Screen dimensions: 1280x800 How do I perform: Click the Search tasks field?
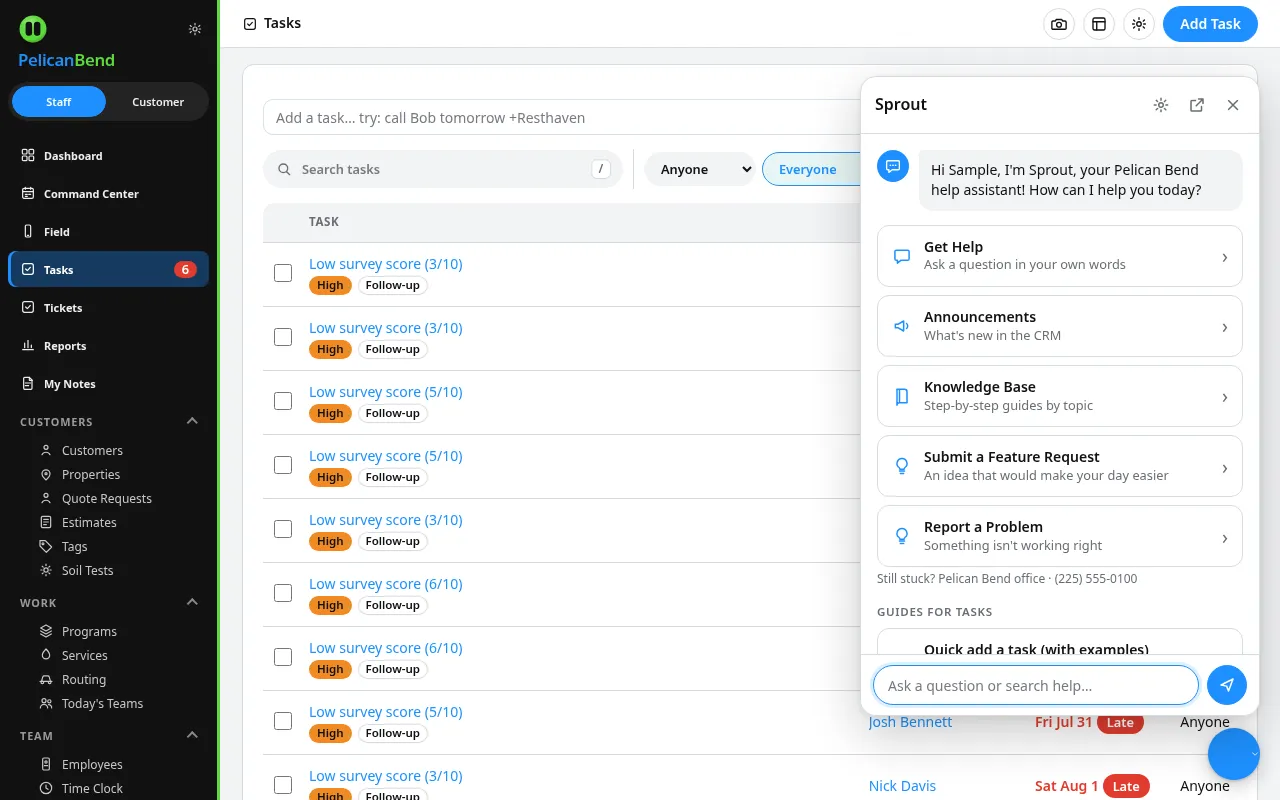pyautogui.click(x=442, y=169)
